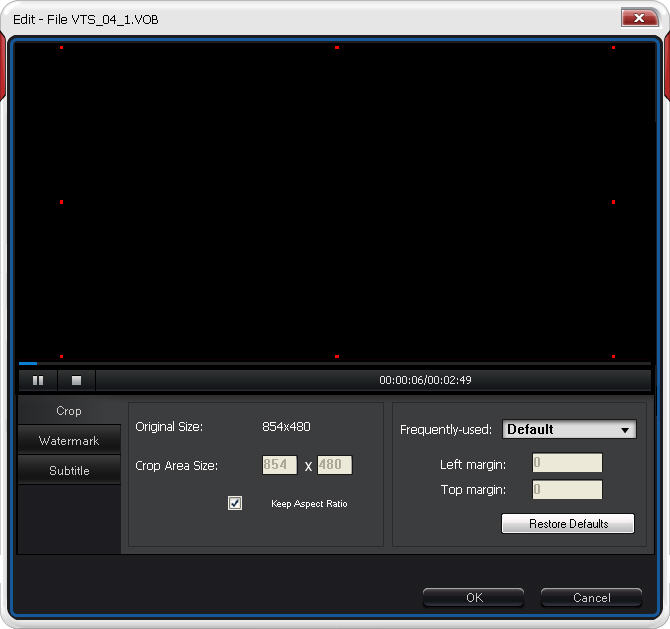This screenshot has width=670, height=629.
Task: Cancel the edit dialog
Action: [x=591, y=598]
